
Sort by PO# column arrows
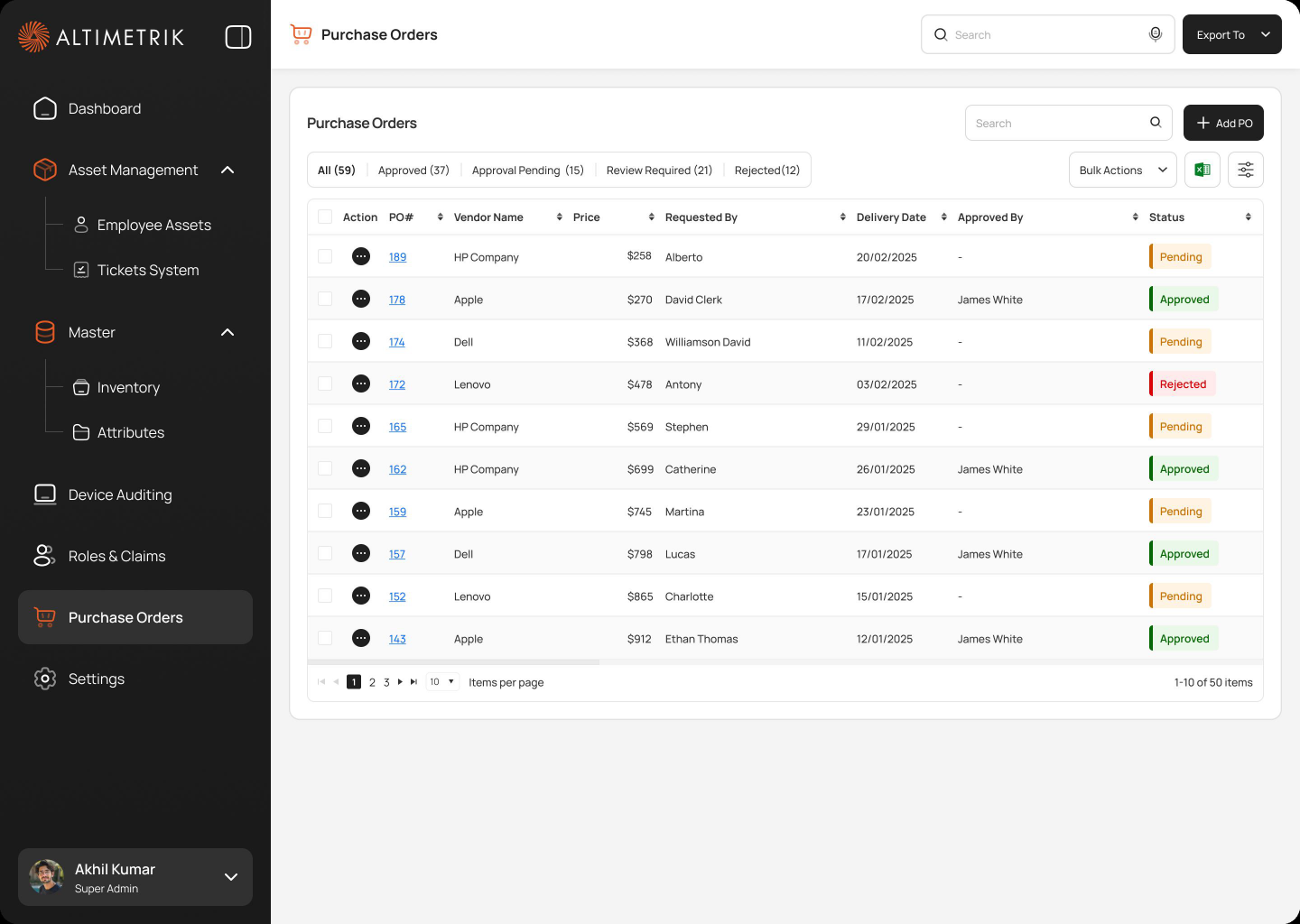click(x=440, y=217)
